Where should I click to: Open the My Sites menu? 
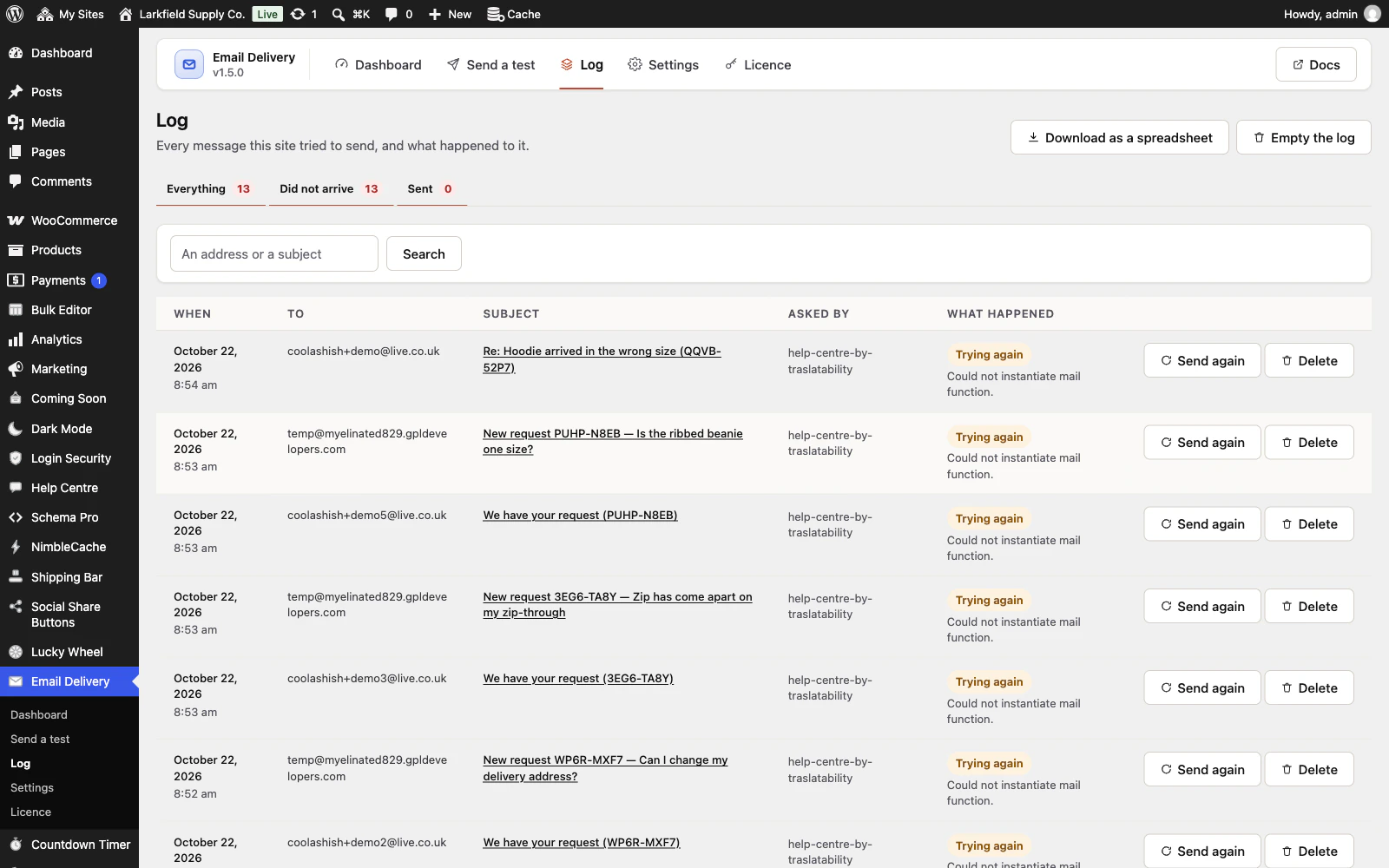70,14
